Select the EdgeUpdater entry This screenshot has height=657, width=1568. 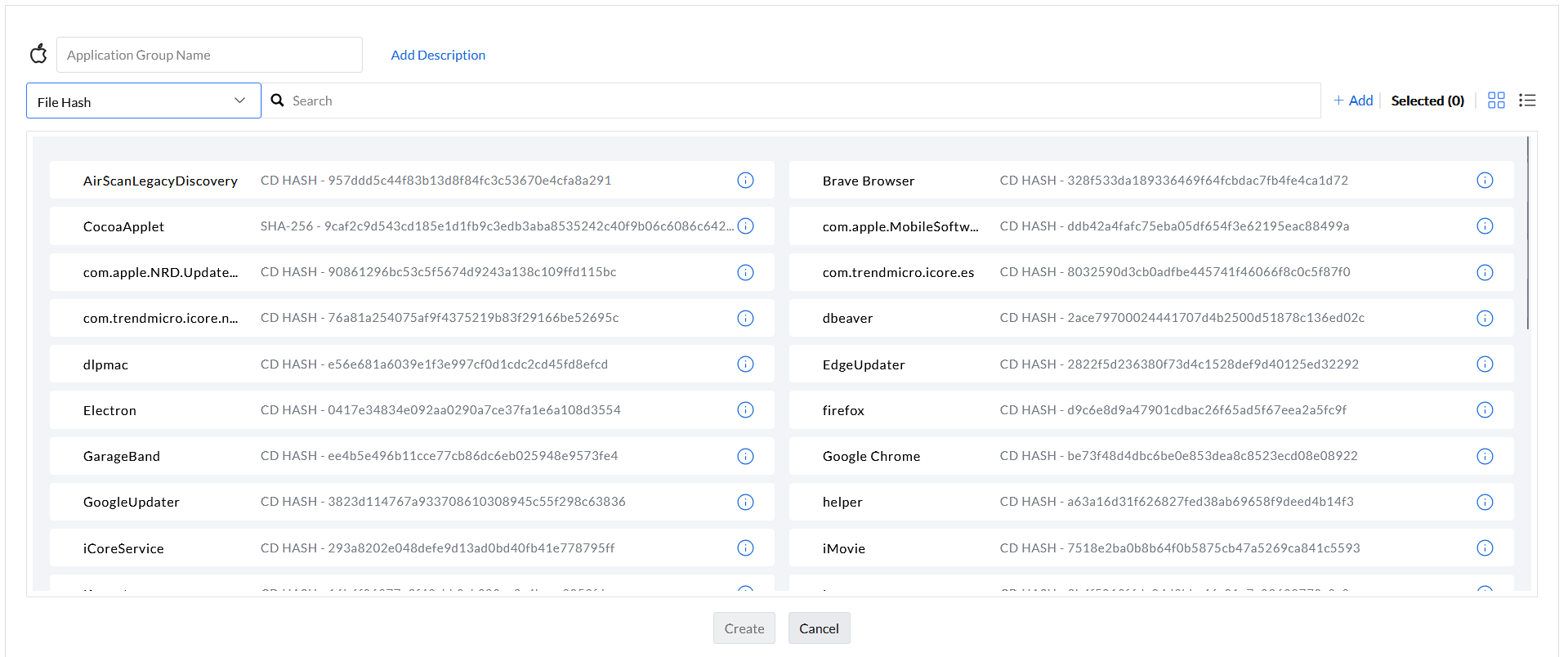pos(1151,364)
